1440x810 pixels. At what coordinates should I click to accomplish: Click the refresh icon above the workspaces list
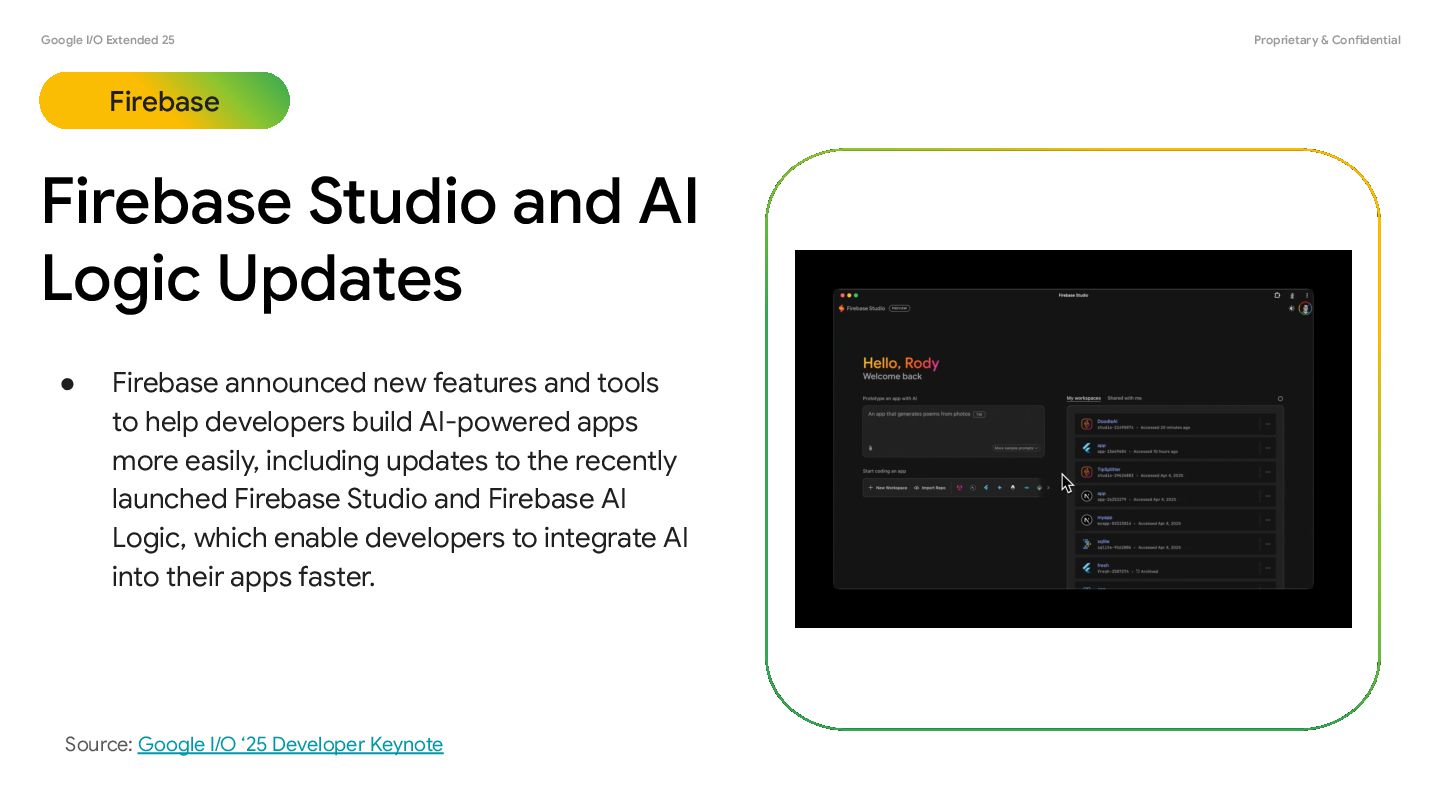click(x=1280, y=398)
